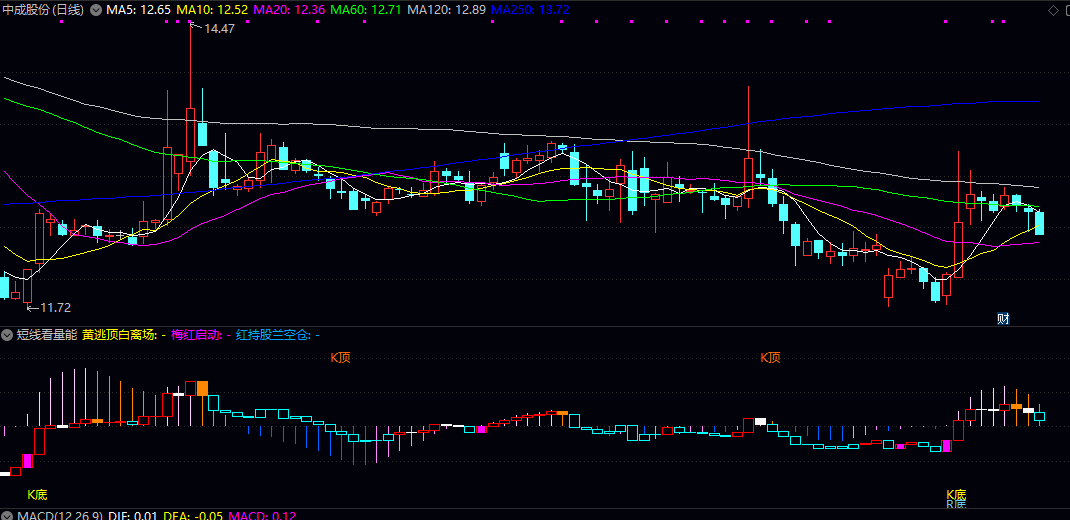Click the first diamond icon at top right

(1052, 9)
